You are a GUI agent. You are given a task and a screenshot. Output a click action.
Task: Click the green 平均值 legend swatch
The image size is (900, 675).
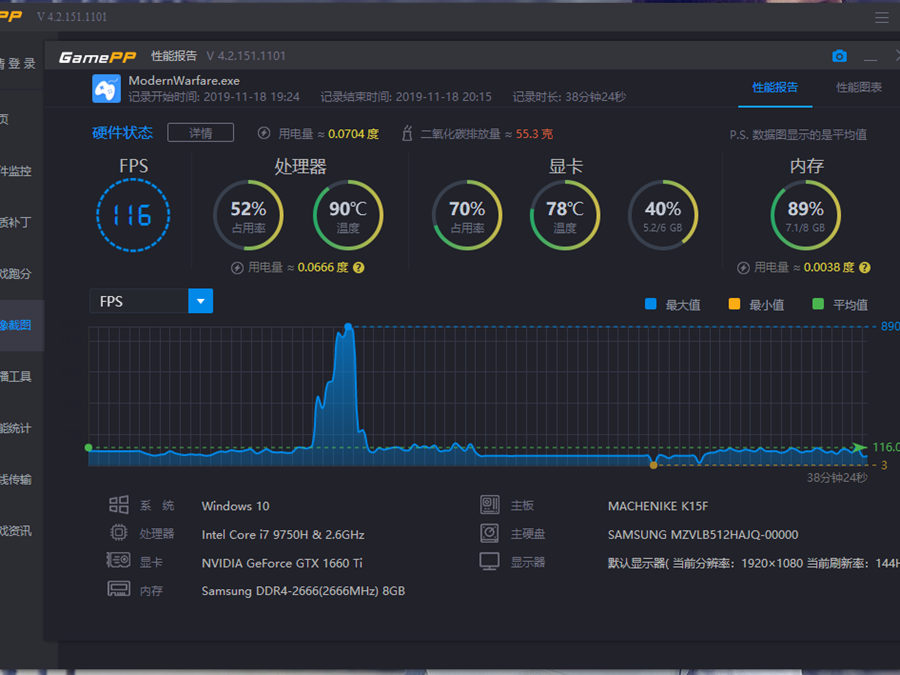coord(818,304)
